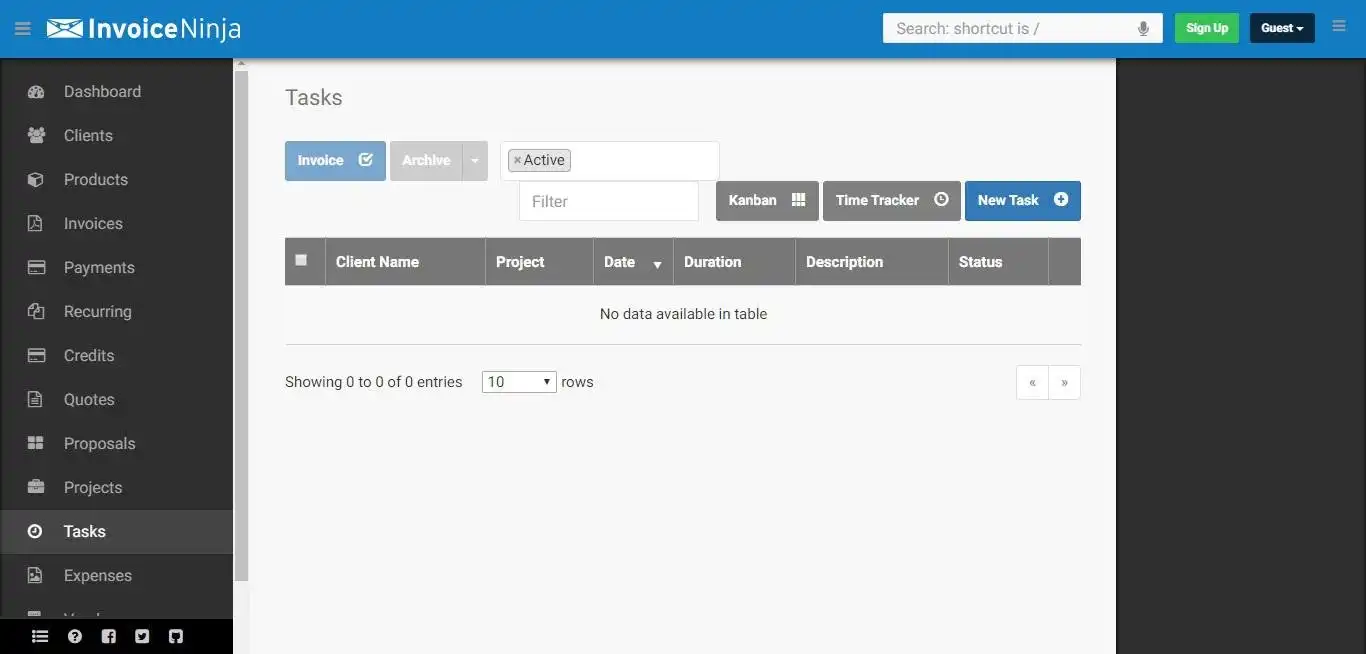Expand the Archive actions dropdown arrow
Viewport: 1366px width, 654px height.
click(x=474, y=160)
